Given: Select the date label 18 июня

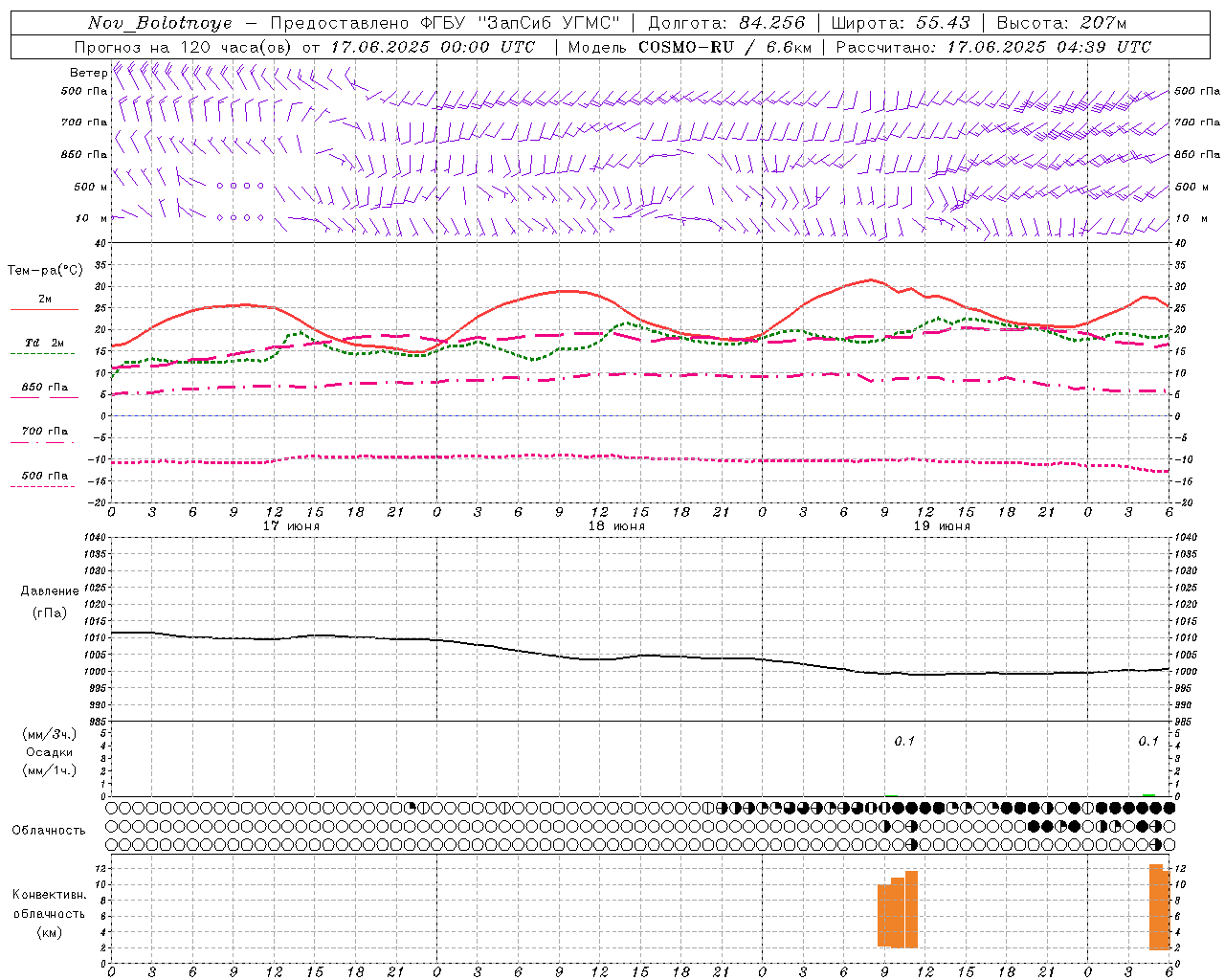Looking at the screenshot, I should point(616,526).
